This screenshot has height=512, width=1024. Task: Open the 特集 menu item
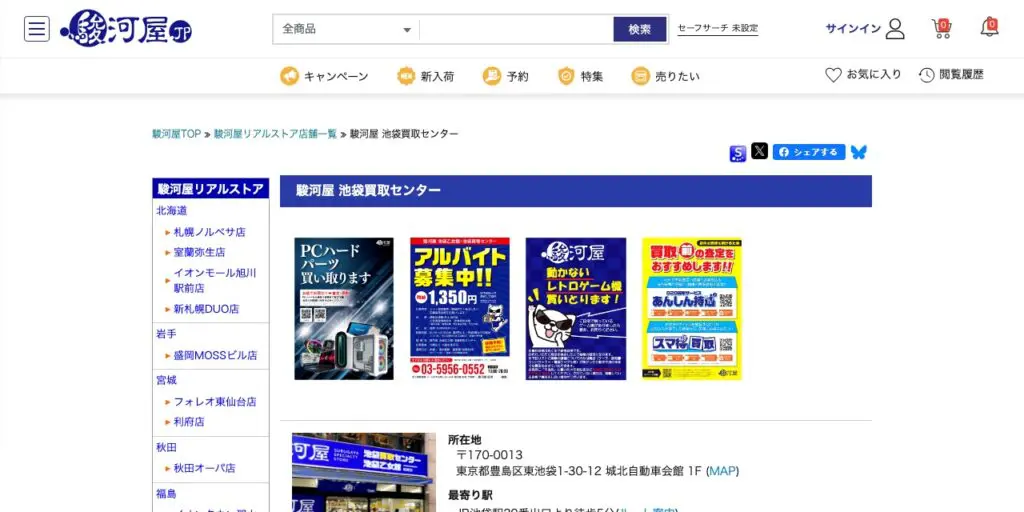(x=592, y=76)
